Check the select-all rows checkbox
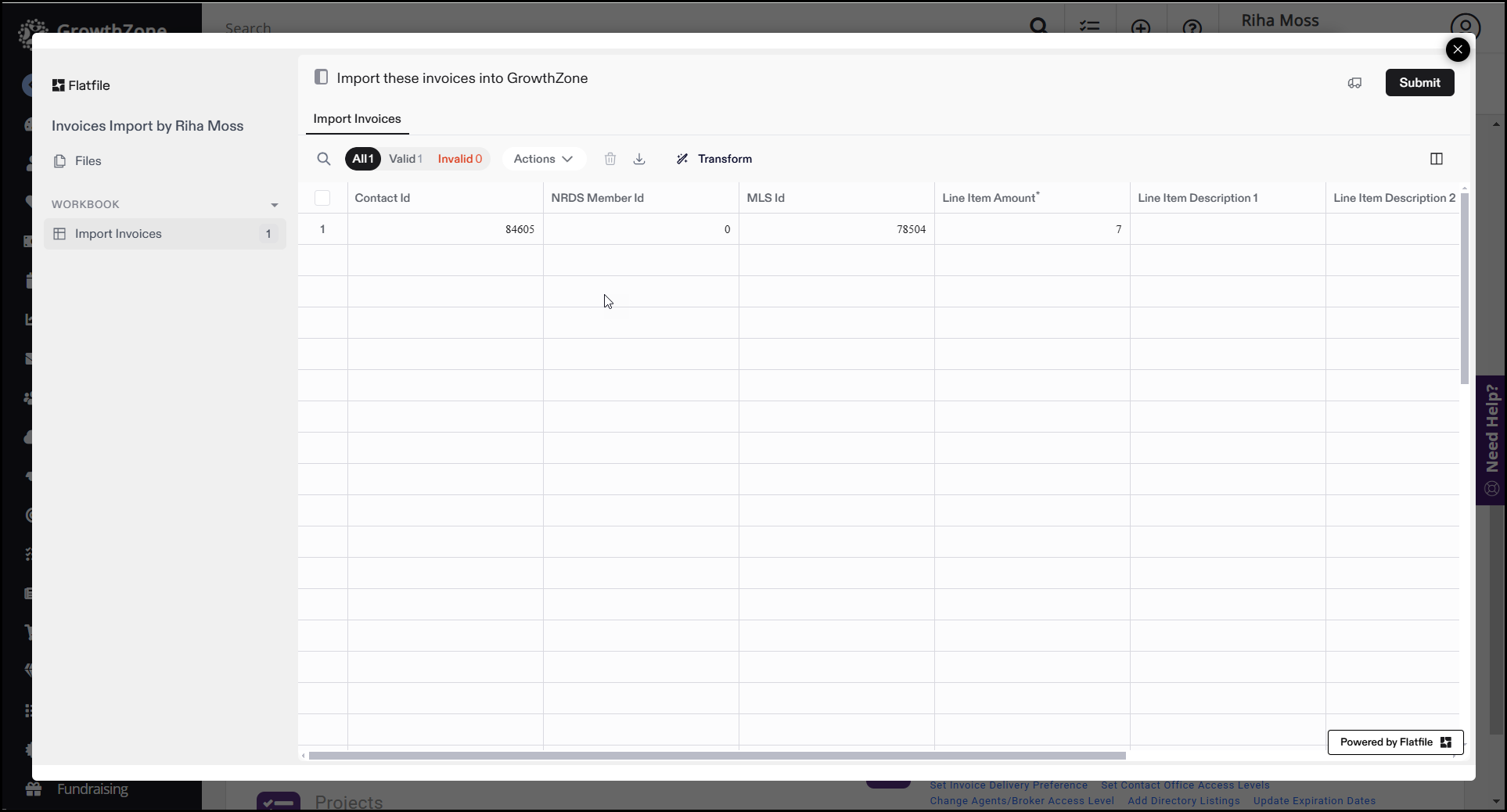The height and width of the screenshot is (812, 1507). [x=322, y=198]
